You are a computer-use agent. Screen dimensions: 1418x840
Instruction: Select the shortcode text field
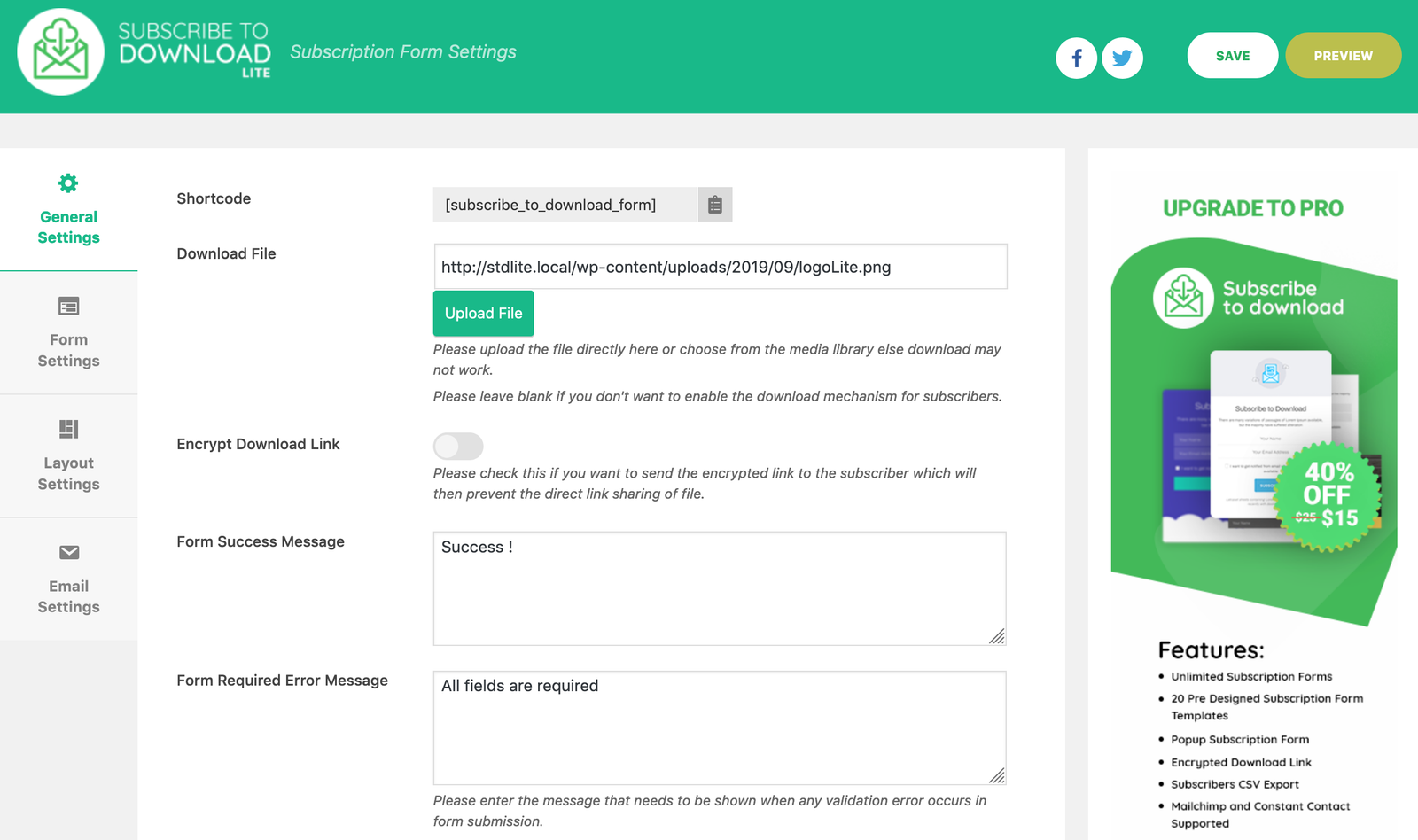pyautogui.click(x=565, y=205)
